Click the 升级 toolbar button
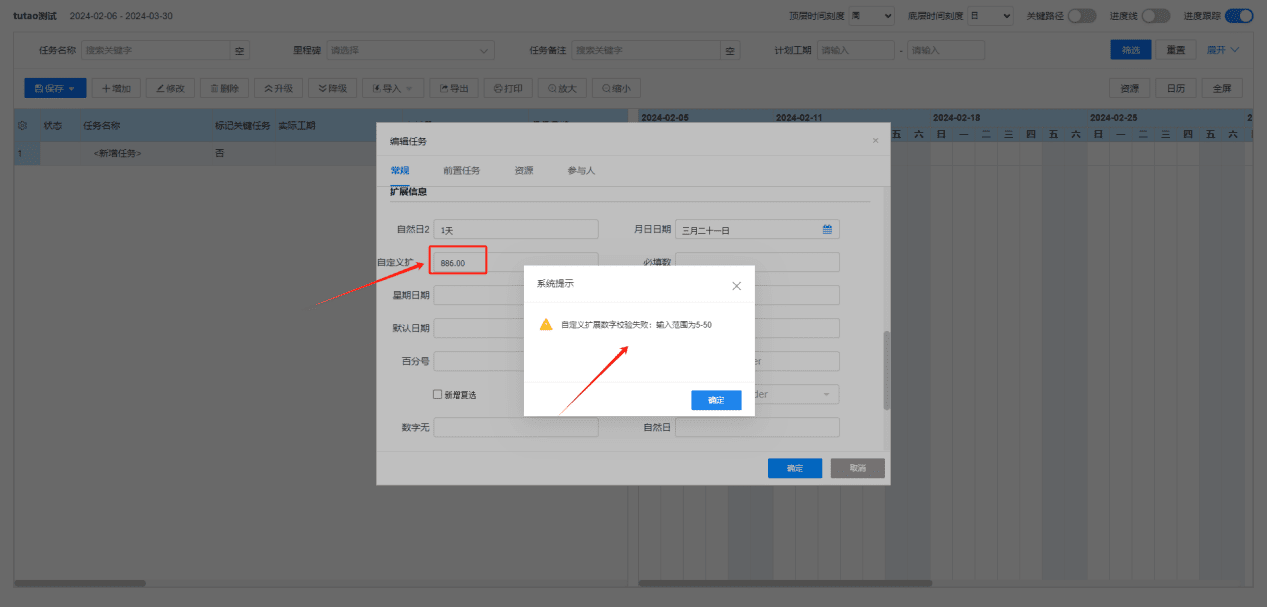The width and height of the screenshot is (1267, 607). [x=279, y=88]
